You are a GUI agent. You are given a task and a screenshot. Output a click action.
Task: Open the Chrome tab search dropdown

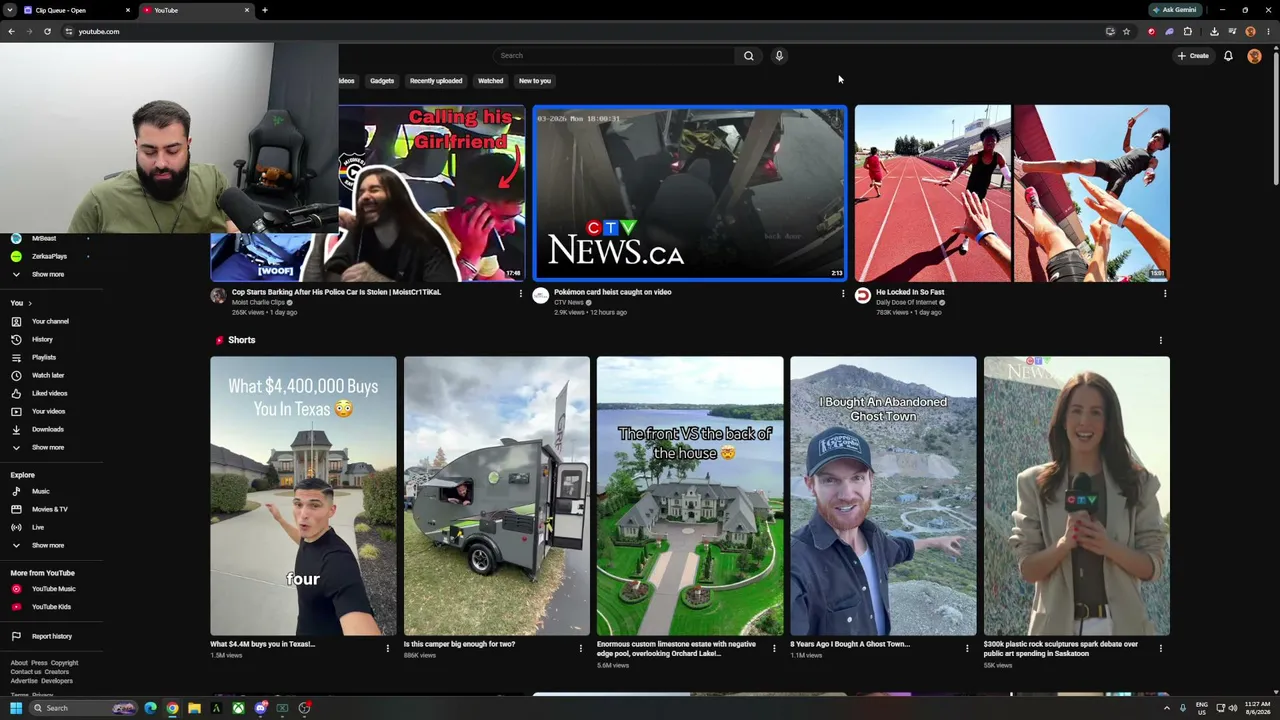(x=9, y=10)
